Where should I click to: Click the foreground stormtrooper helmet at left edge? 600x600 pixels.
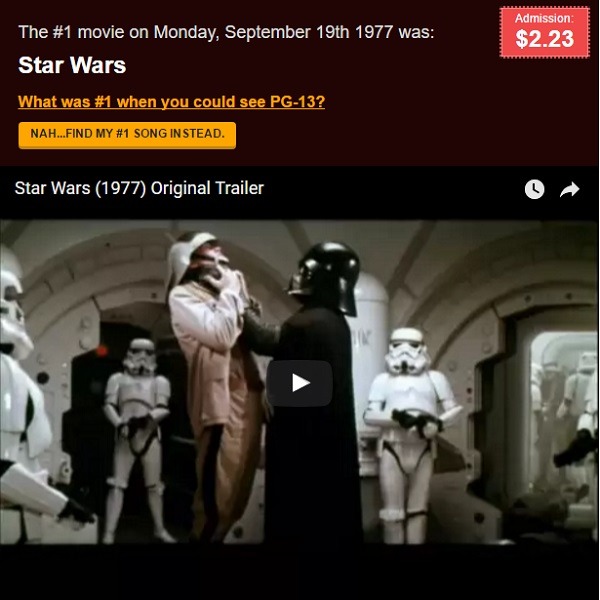coord(15,302)
